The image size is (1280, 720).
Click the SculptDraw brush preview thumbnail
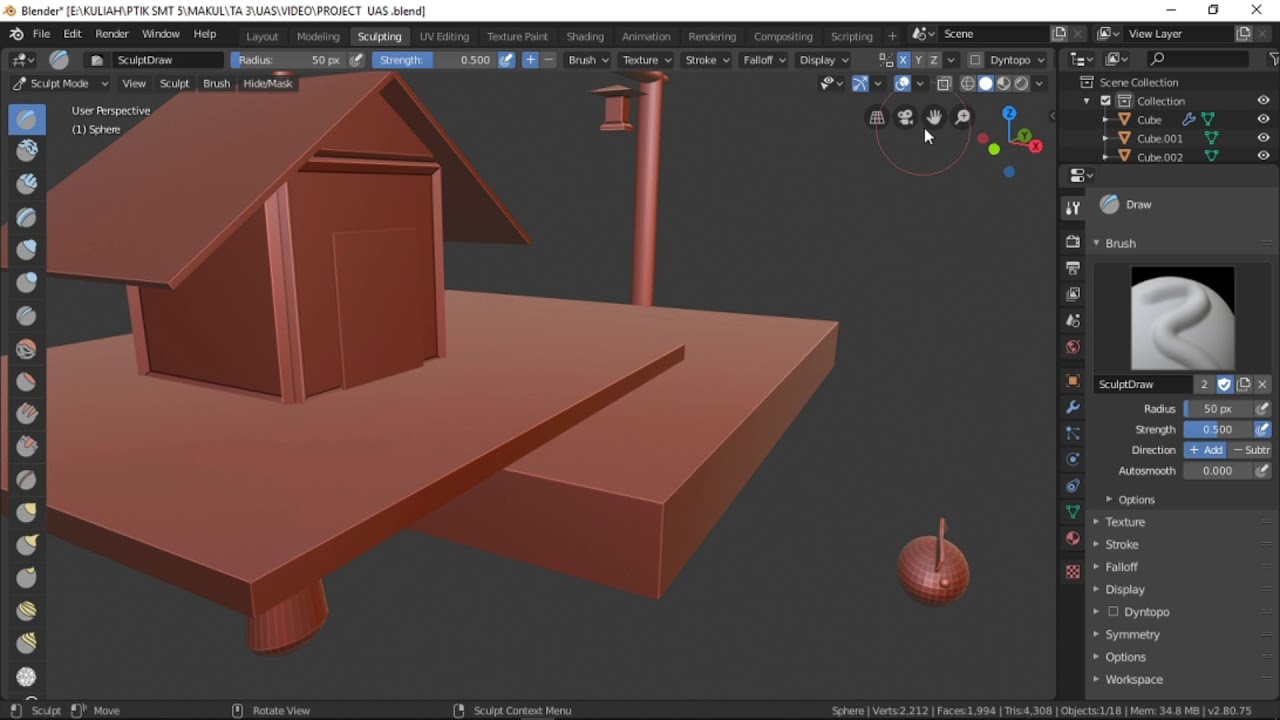[1182, 318]
